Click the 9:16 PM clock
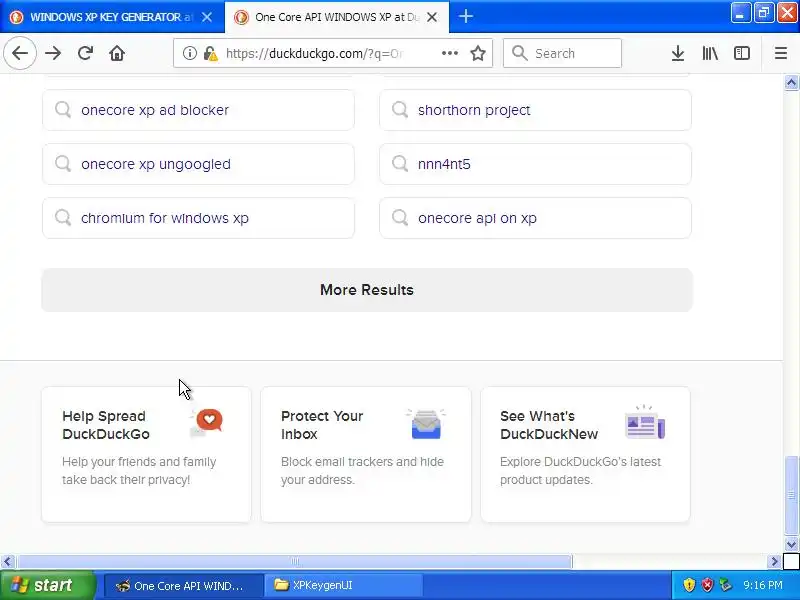The width and height of the screenshot is (800, 600). point(763,585)
